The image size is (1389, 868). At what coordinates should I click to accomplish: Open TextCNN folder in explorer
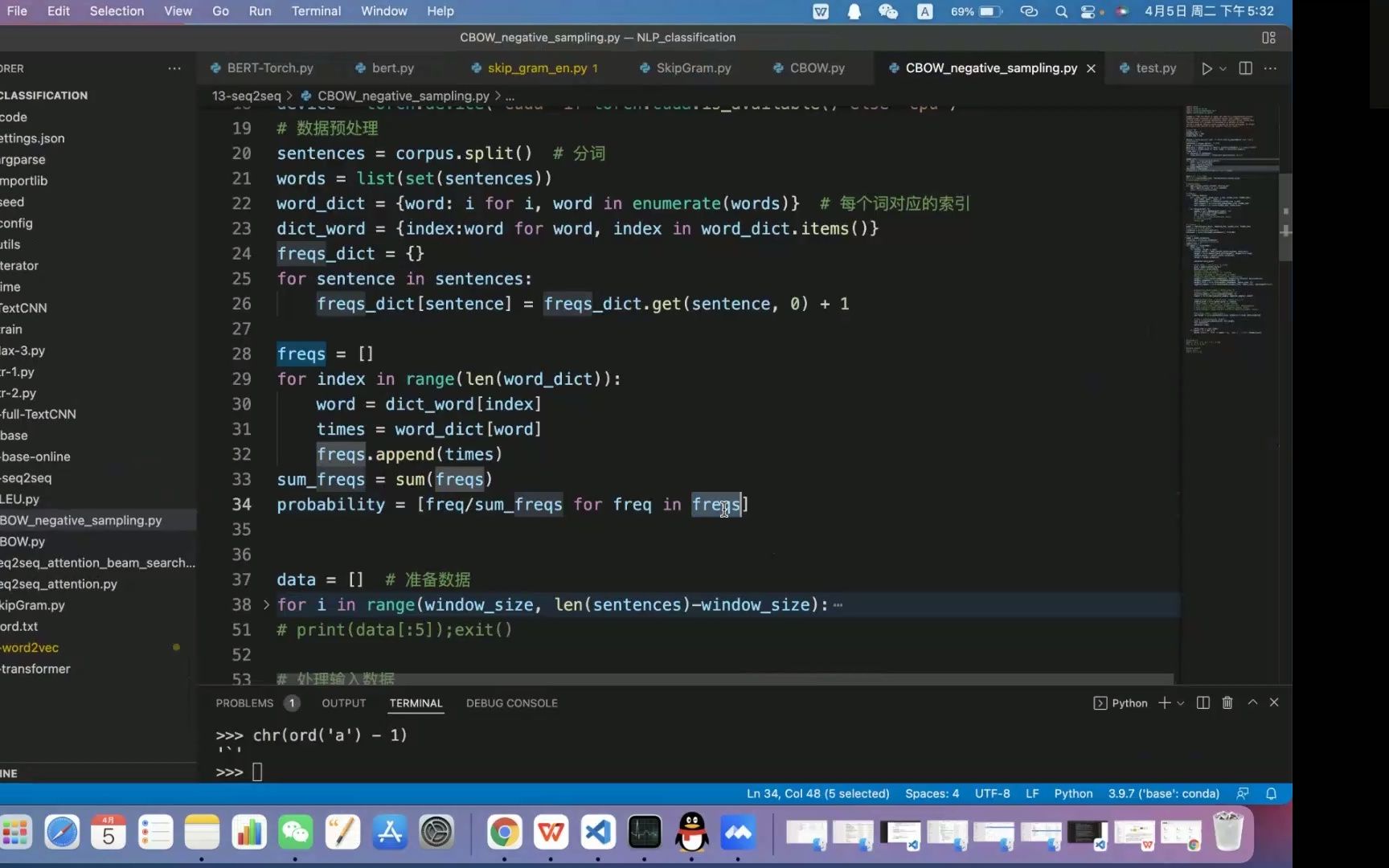click(98, 308)
